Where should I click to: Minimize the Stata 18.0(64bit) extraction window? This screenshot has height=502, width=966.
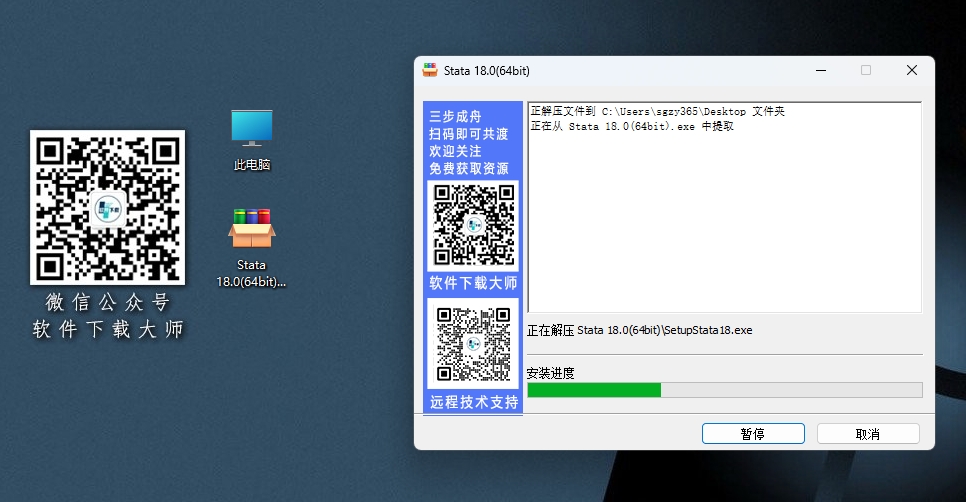coord(821,70)
